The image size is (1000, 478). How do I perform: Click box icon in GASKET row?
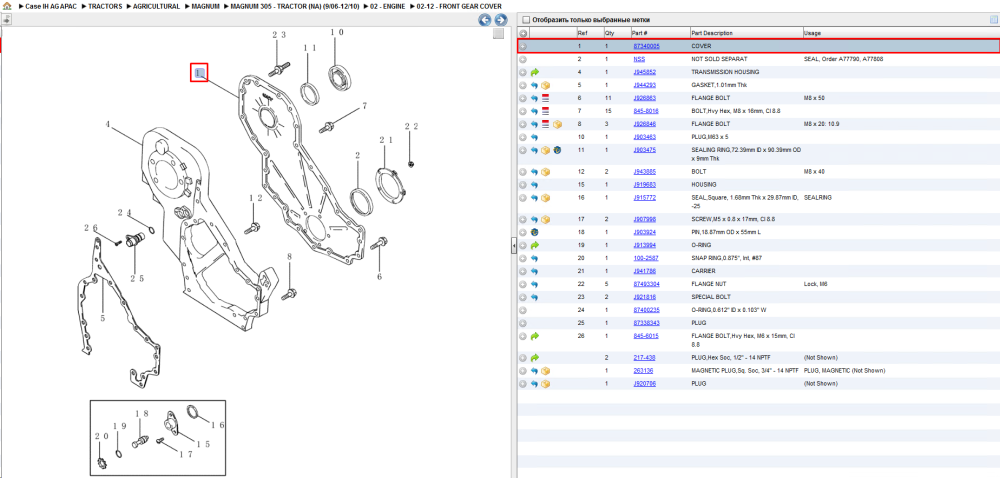[x=545, y=85]
